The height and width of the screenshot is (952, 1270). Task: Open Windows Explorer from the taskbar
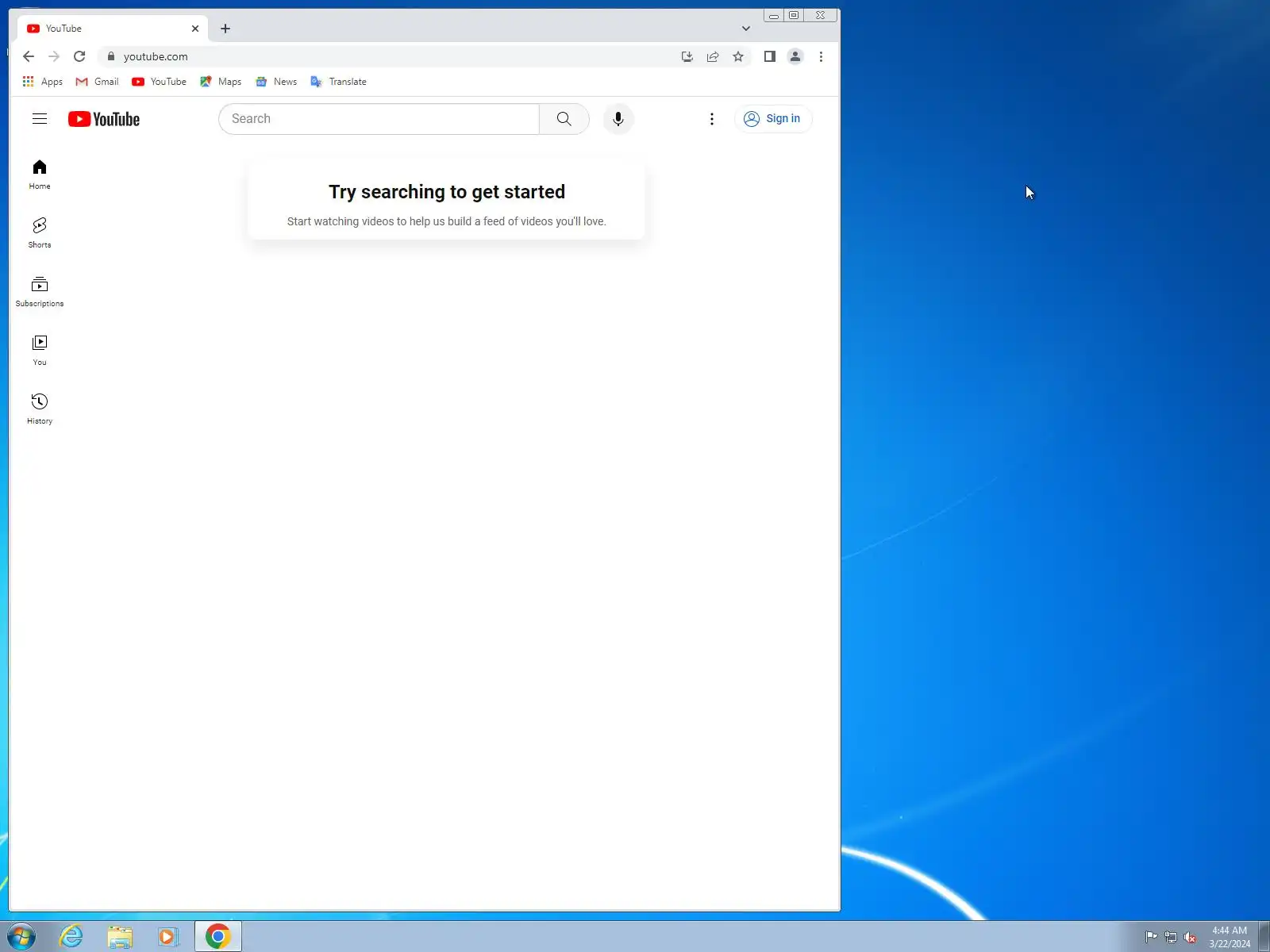(x=120, y=936)
